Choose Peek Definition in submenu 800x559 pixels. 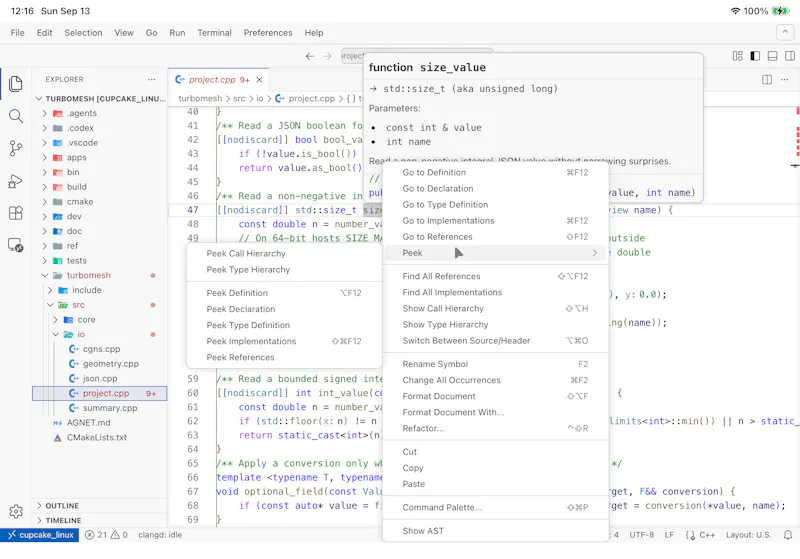coord(284,293)
